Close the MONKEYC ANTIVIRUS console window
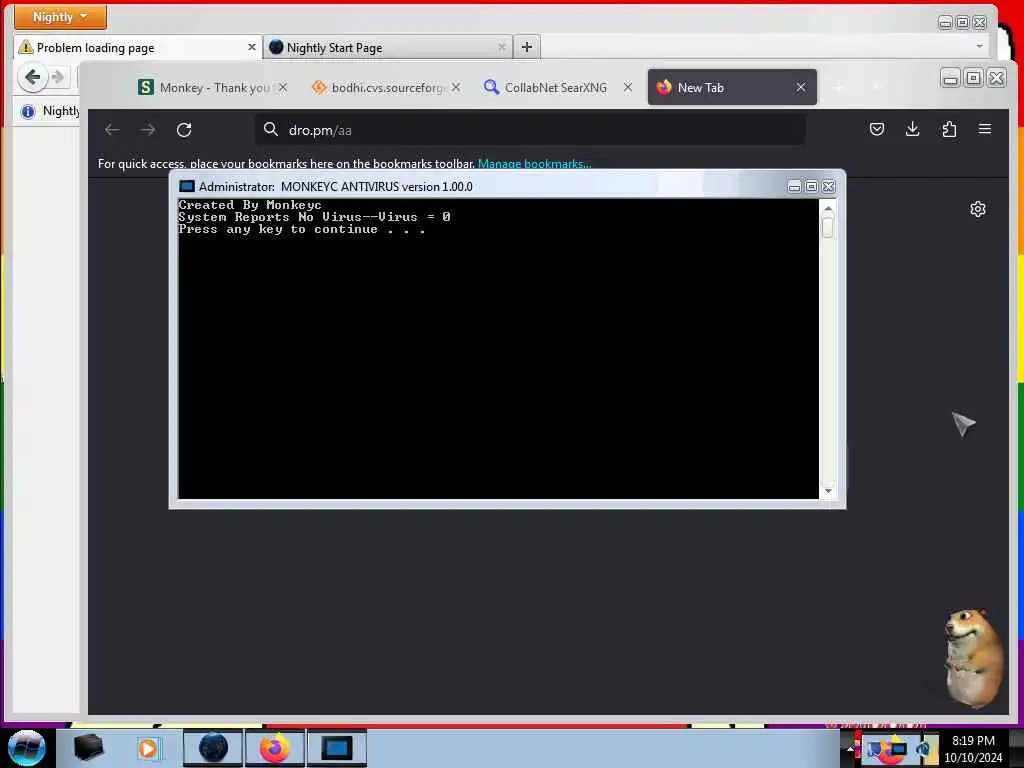 tap(829, 187)
